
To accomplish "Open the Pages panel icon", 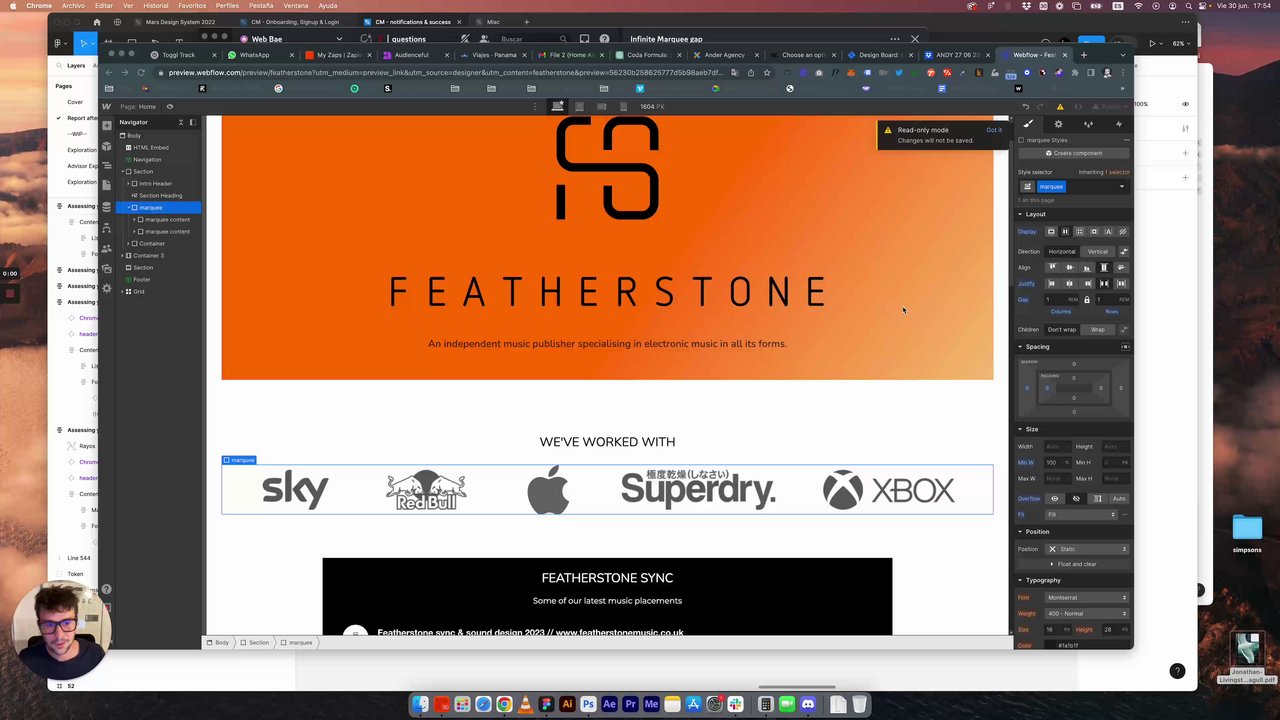I will [107, 187].
